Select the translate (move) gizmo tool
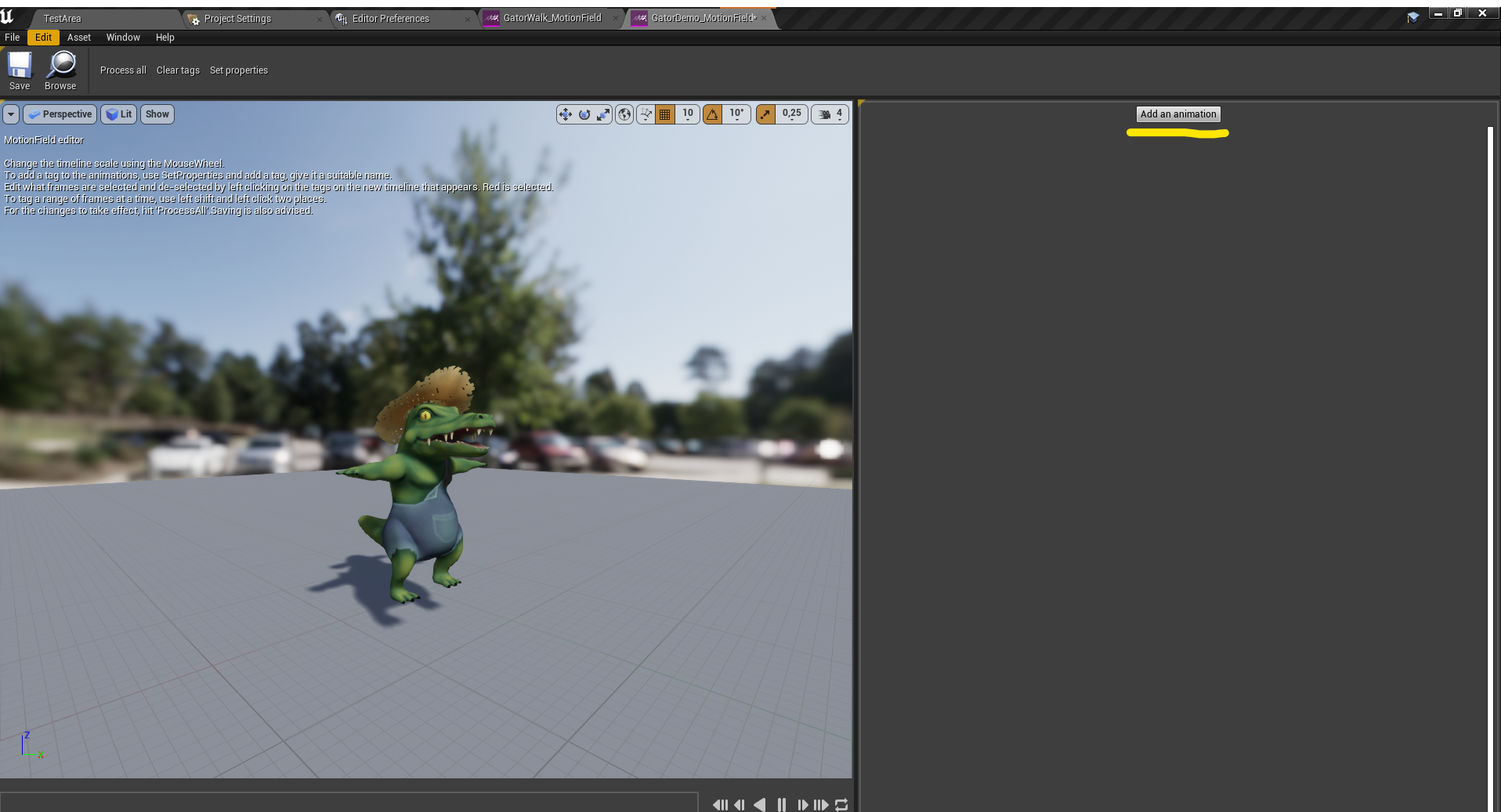This screenshot has height=812, width=1501. 565,114
